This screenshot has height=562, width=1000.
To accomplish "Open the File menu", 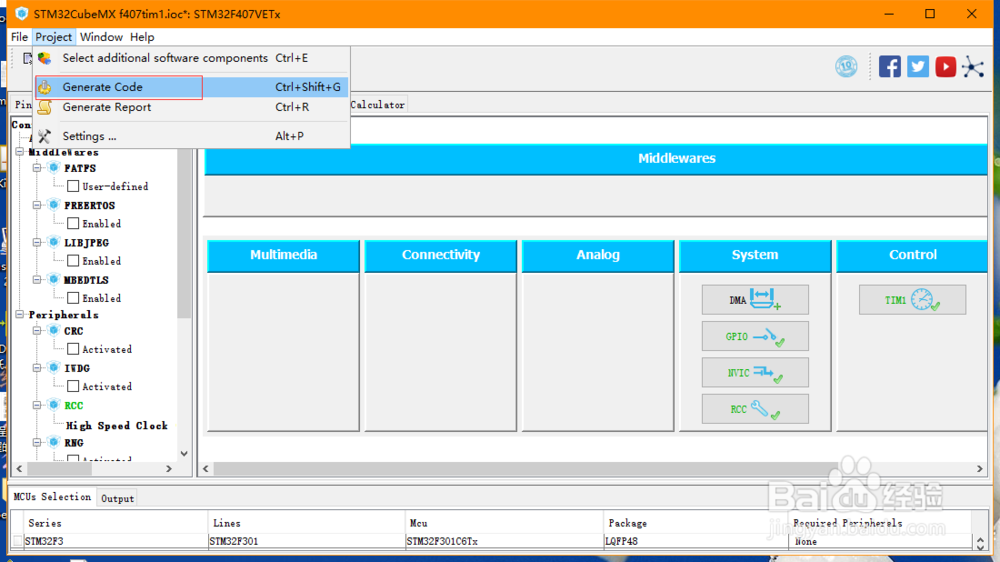I will 19,37.
